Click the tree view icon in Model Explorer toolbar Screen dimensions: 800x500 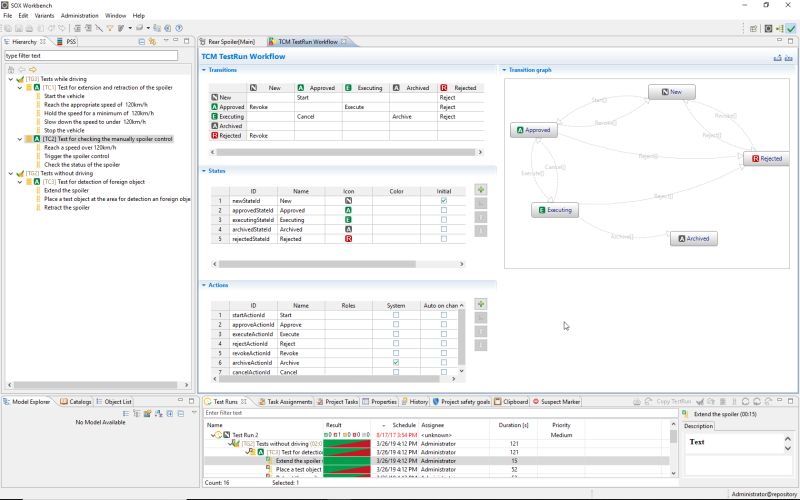[x=137, y=413]
